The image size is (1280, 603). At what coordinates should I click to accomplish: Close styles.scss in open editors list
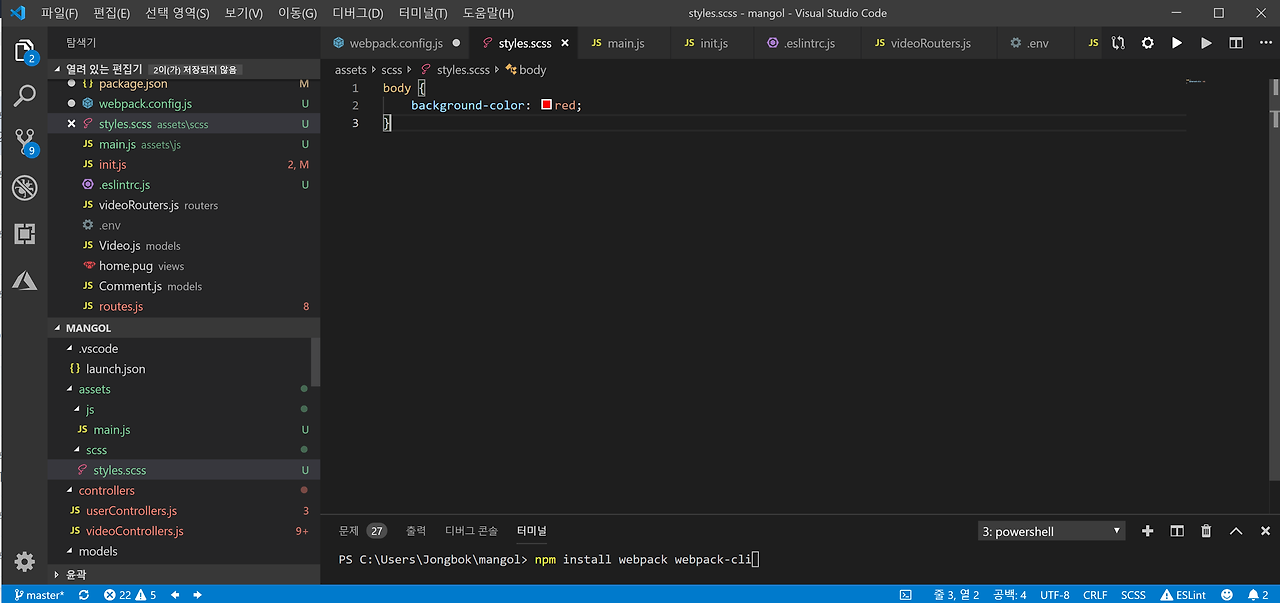(71, 124)
